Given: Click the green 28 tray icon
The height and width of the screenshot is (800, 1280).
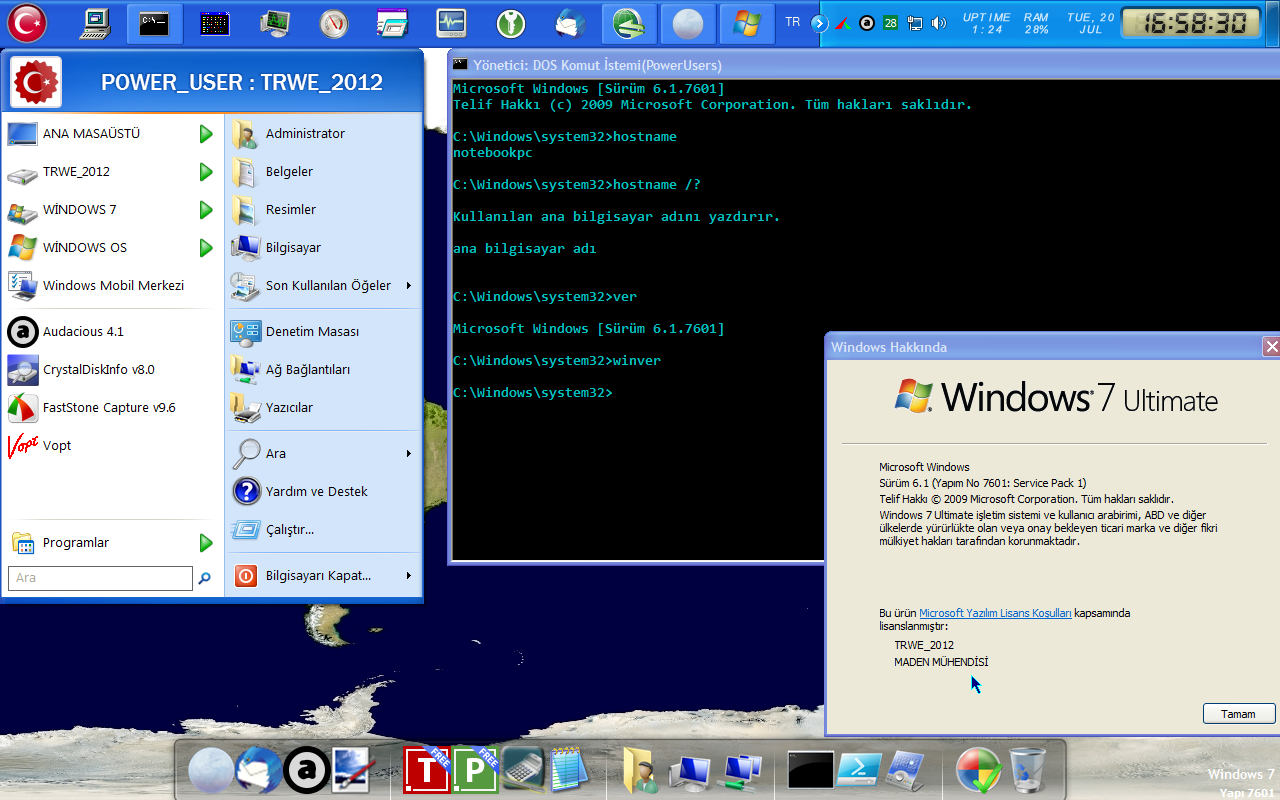Looking at the screenshot, I should 890,22.
